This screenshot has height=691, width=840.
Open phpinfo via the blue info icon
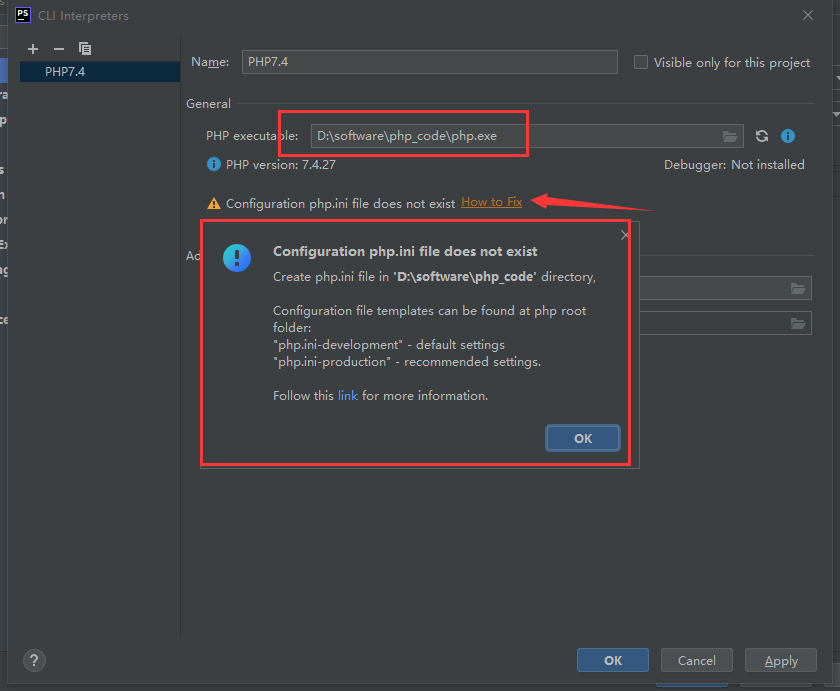click(x=787, y=135)
